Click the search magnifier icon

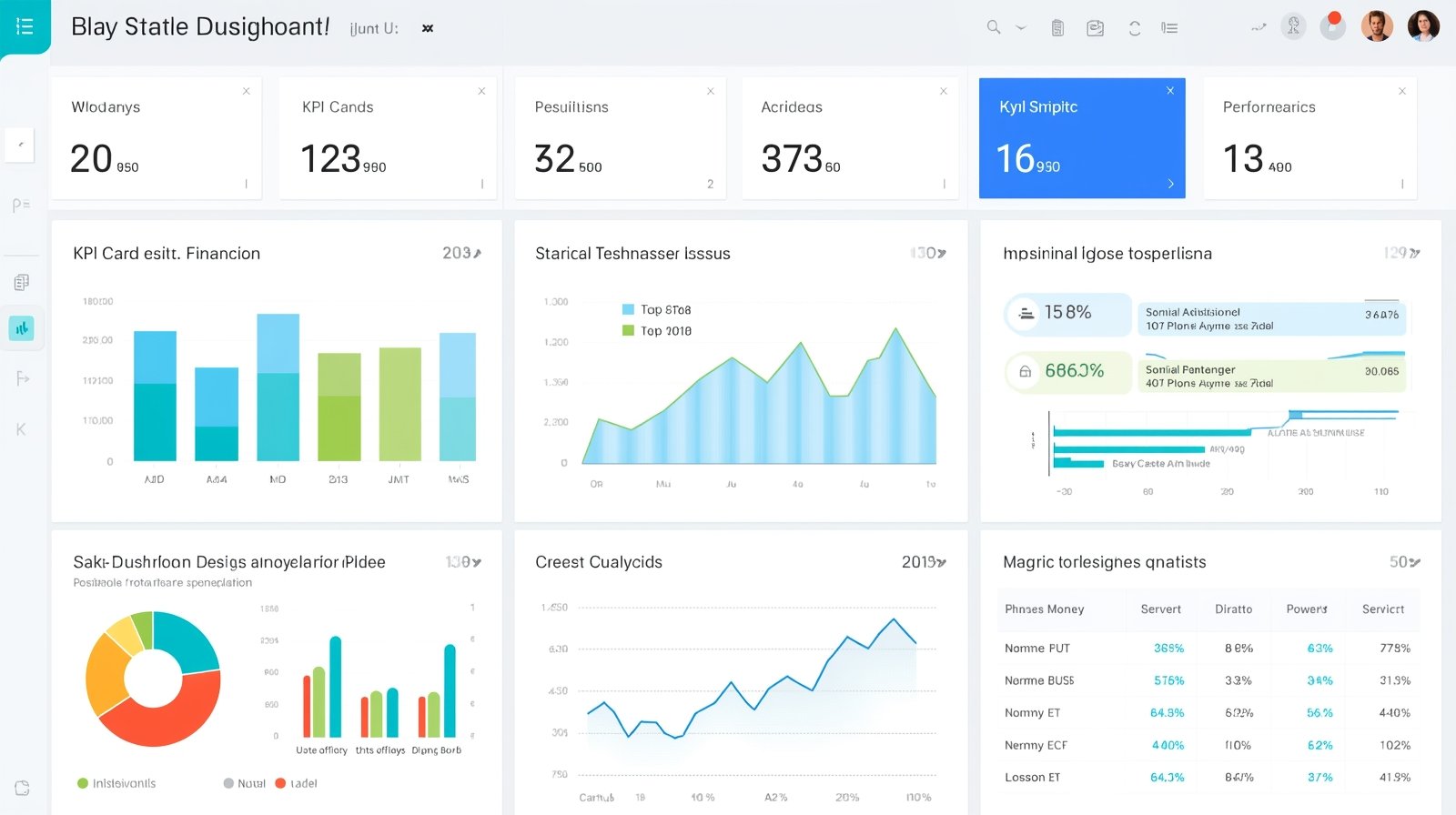click(993, 27)
